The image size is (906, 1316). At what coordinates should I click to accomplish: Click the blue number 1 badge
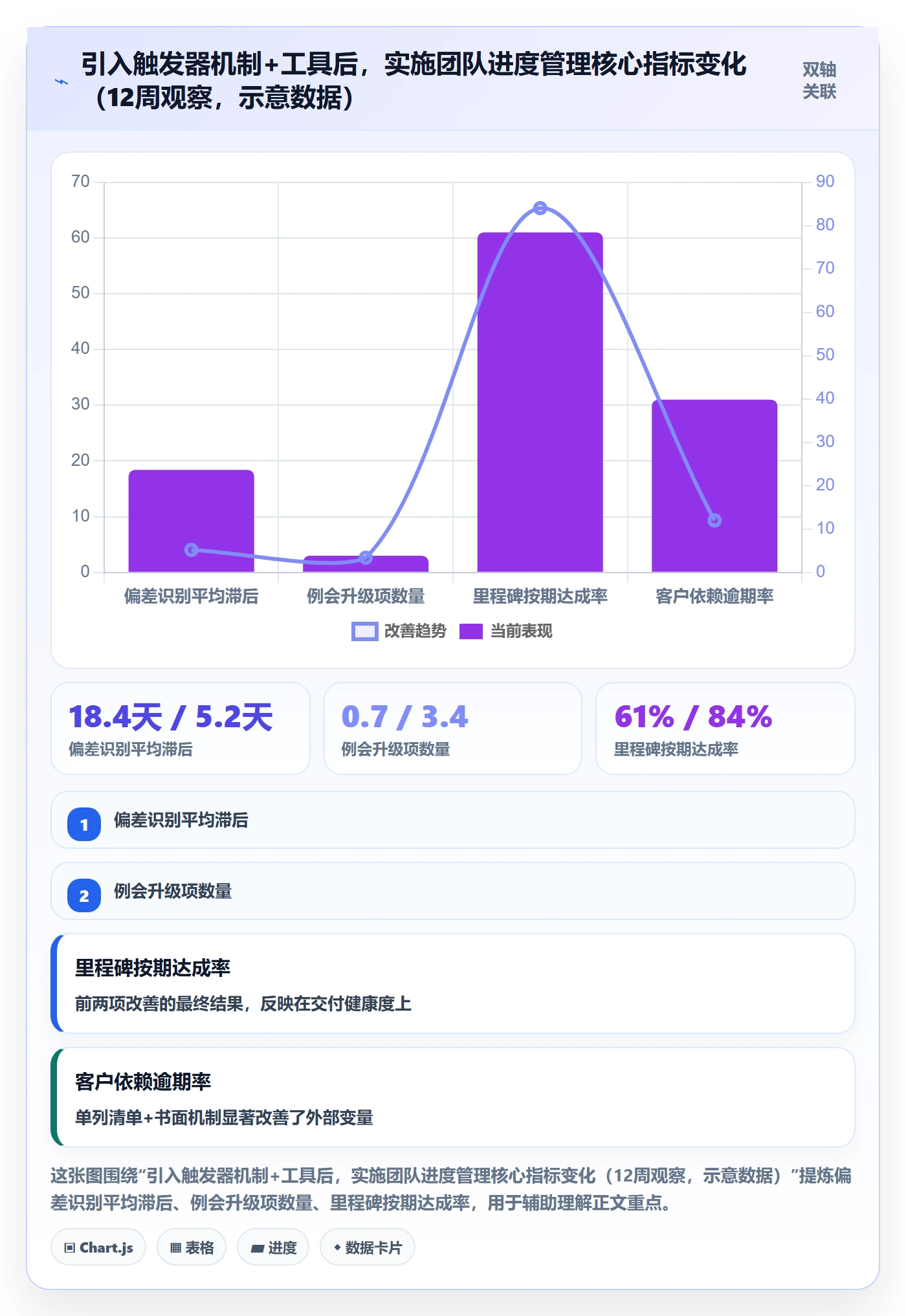click(84, 824)
